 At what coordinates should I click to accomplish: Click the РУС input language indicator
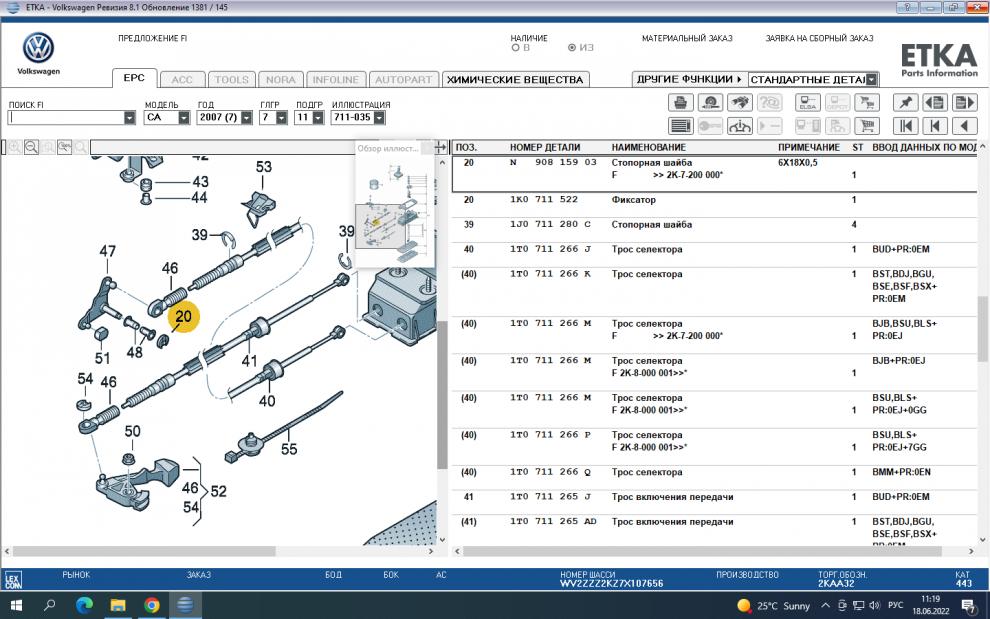coord(895,605)
